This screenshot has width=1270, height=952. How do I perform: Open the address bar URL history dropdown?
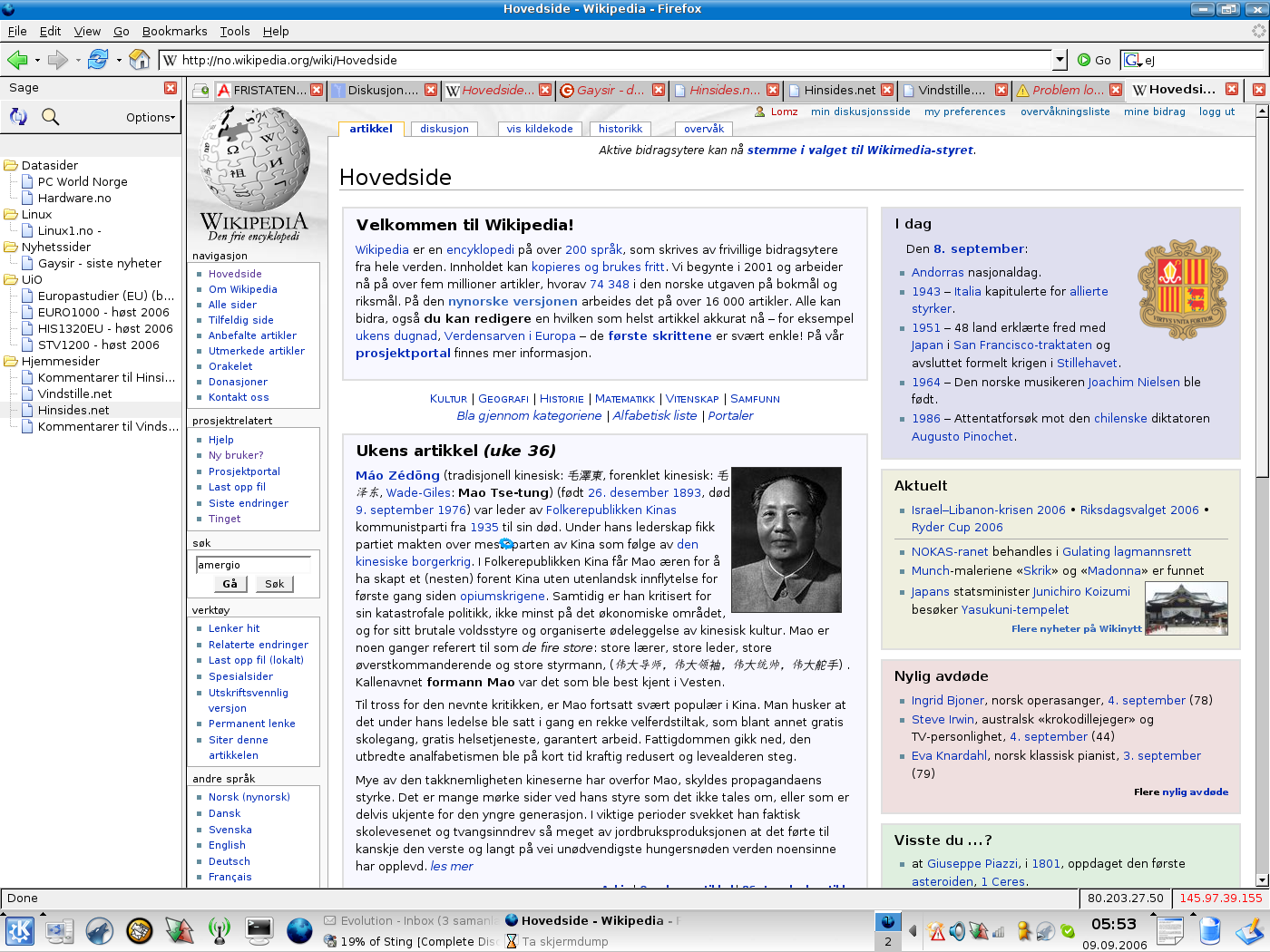click(1060, 60)
